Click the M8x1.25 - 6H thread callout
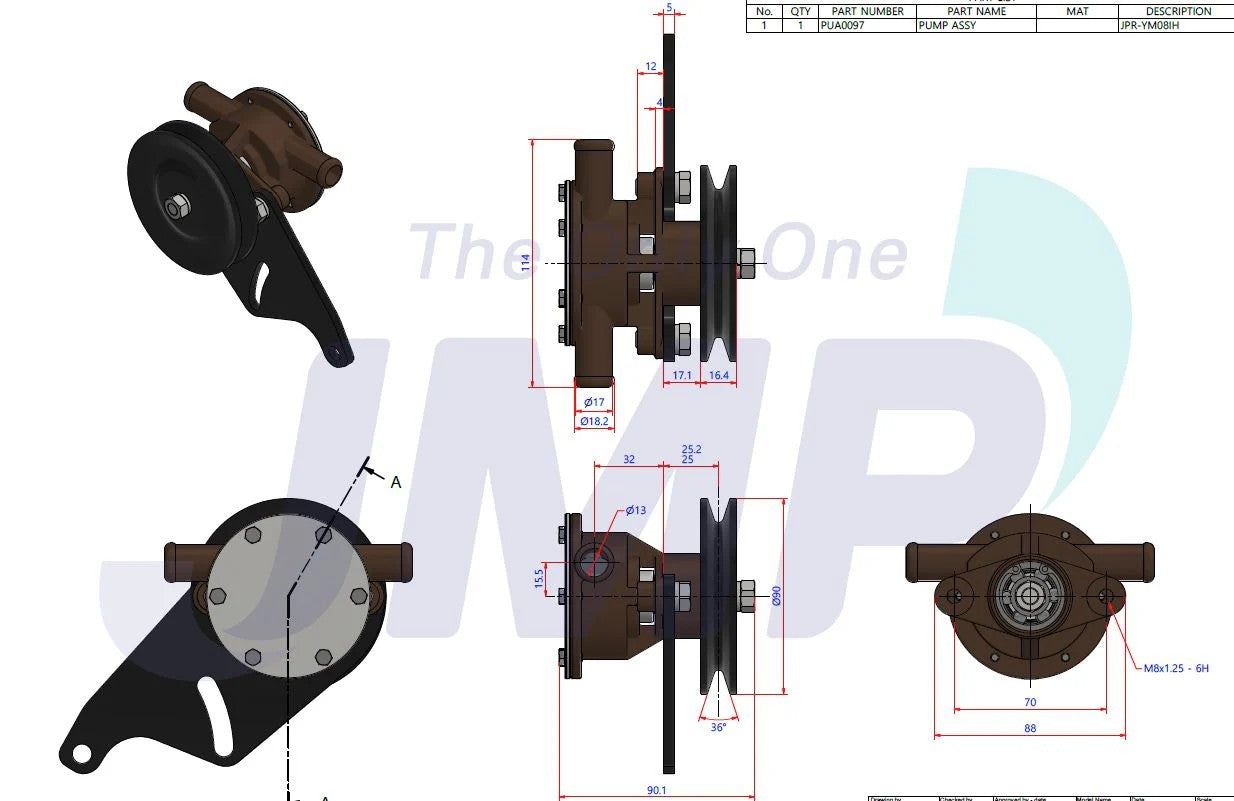Viewport: 1234px width, 801px height. click(x=1176, y=668)
